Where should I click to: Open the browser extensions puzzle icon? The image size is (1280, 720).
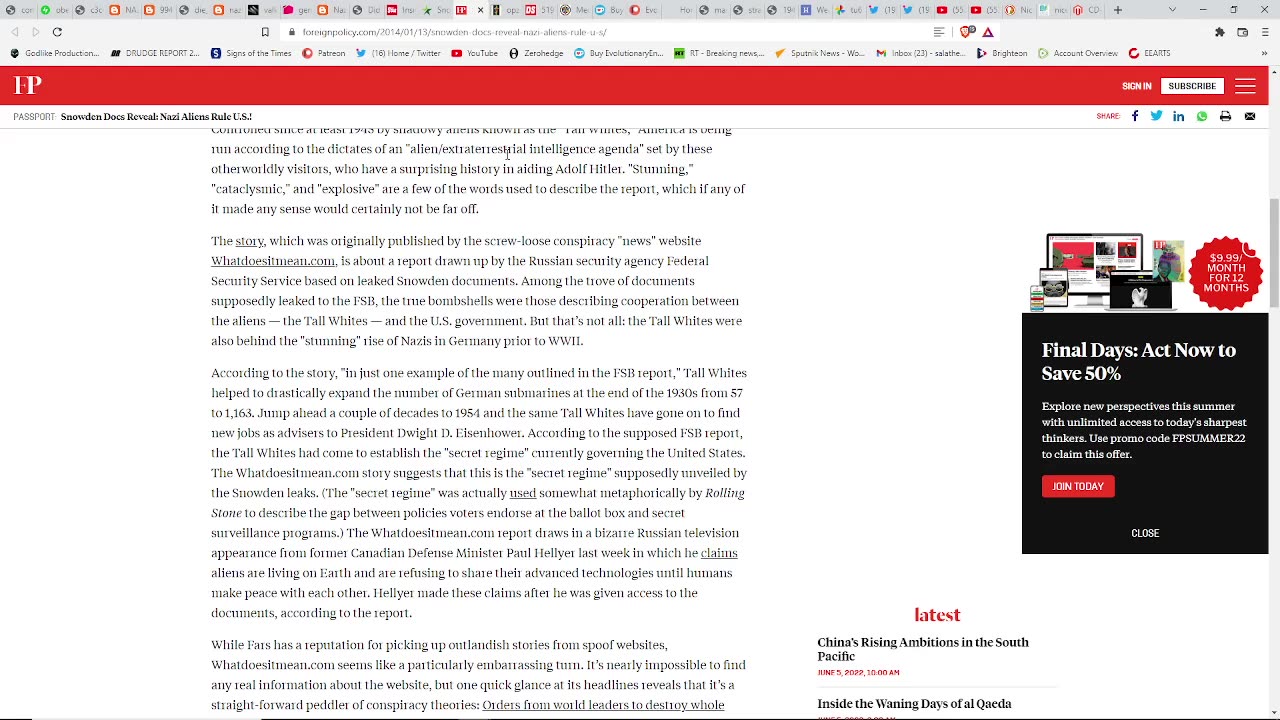click(1219, 32)
